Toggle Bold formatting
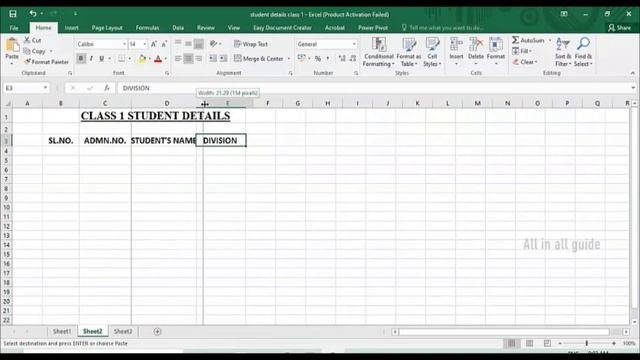This screenshot has width=640, height=360. 81,59
